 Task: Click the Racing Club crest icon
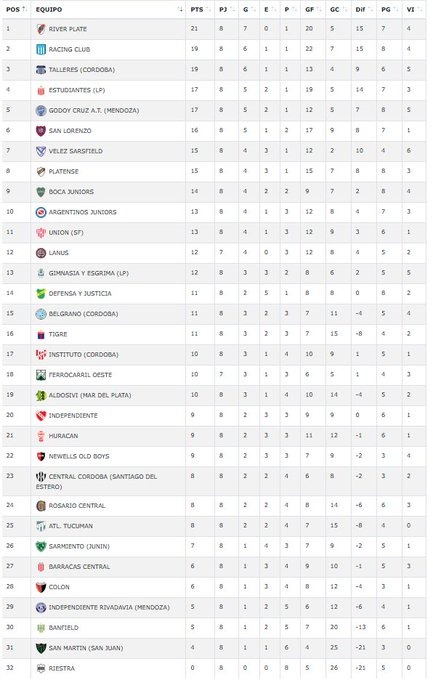click(41, 49)
